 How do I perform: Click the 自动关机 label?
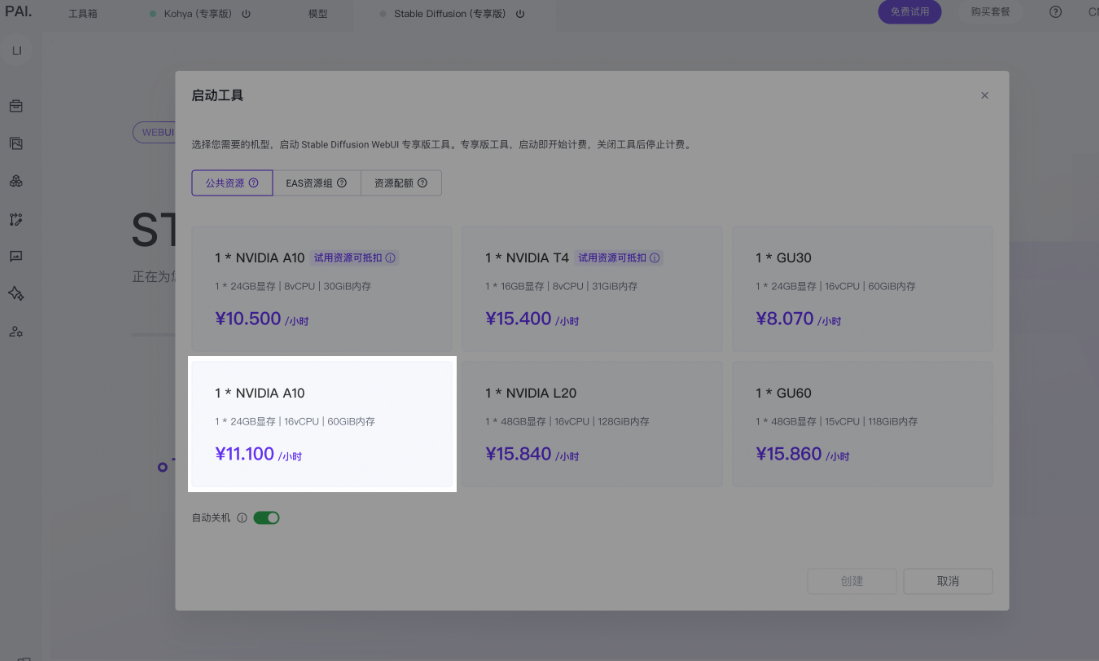click(211, 518)
